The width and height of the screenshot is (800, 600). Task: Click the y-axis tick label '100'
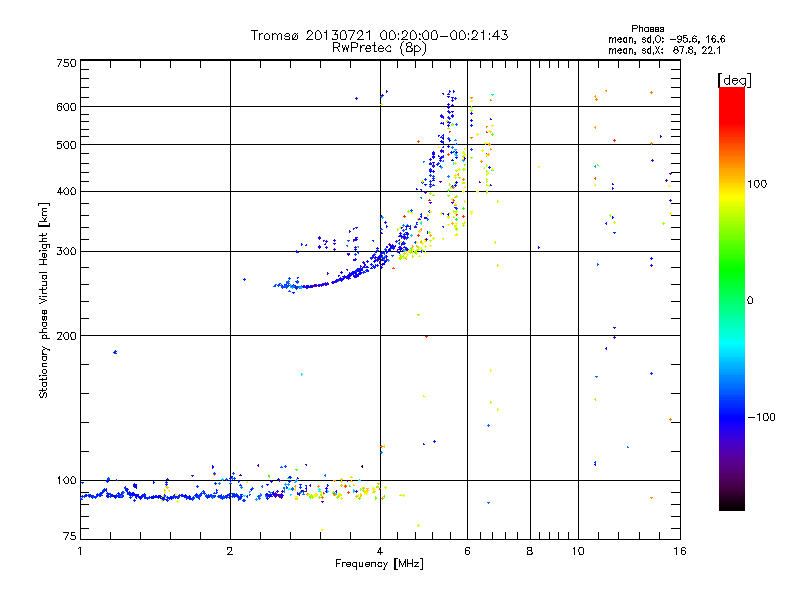tap(66, 481)
